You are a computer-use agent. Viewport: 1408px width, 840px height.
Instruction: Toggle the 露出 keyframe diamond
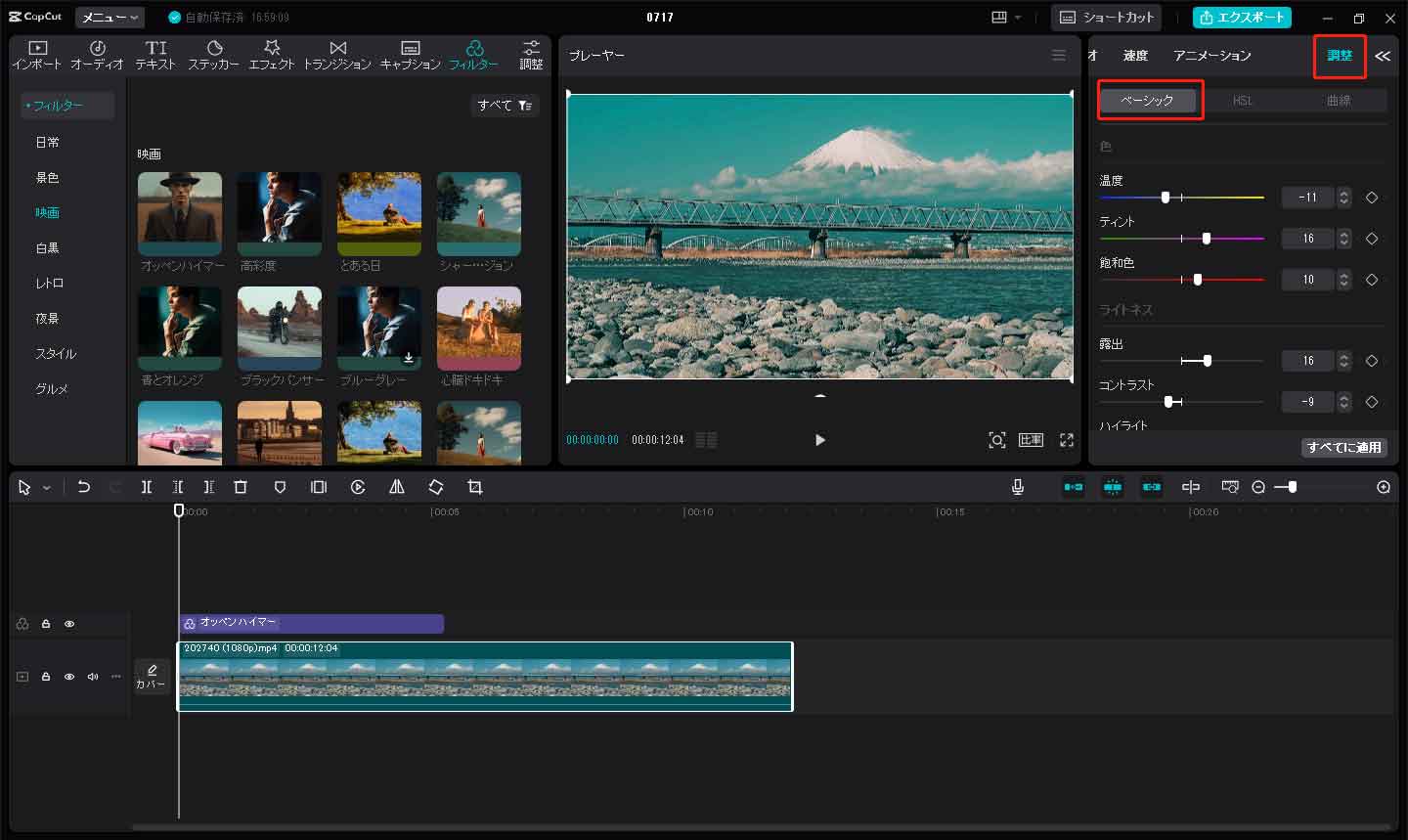(x=1372, y=361)
